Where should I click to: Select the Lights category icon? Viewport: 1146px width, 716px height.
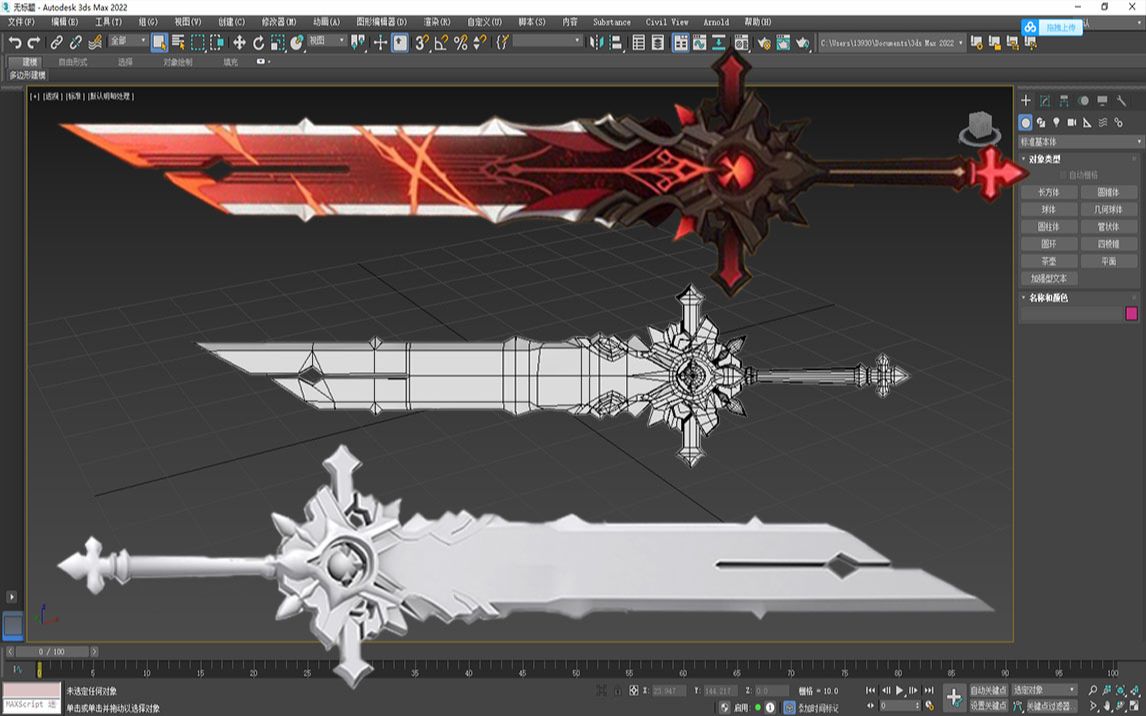(1056, 122)
